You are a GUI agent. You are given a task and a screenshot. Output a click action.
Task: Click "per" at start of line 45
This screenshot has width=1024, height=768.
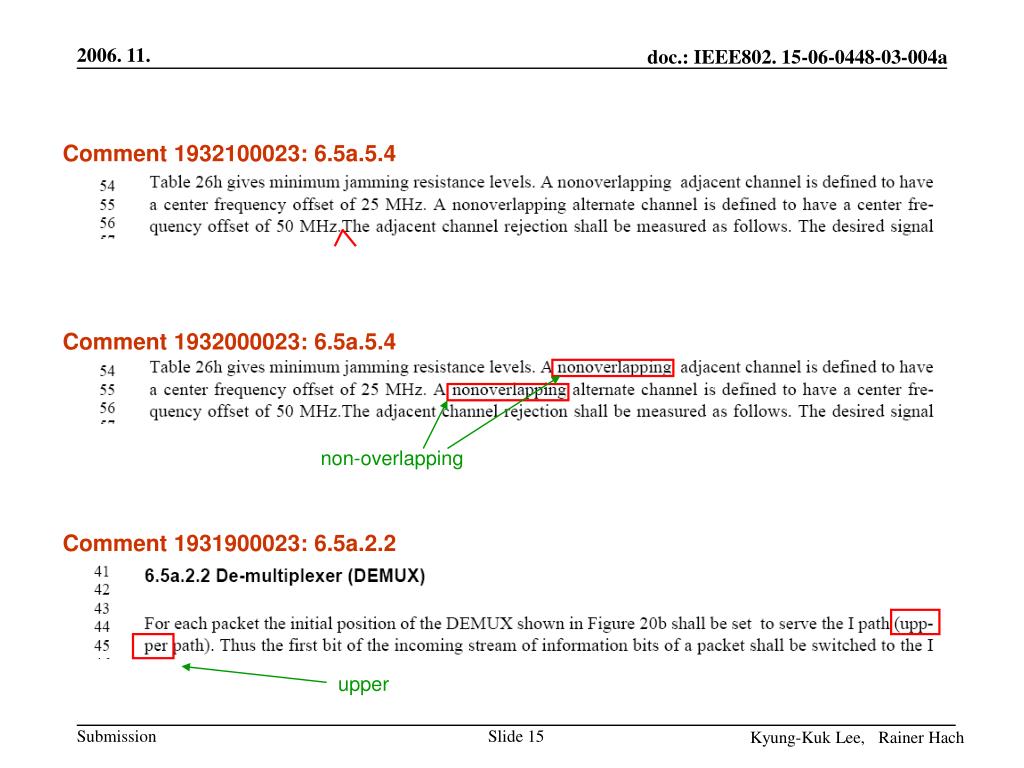[x=155, y=647]
